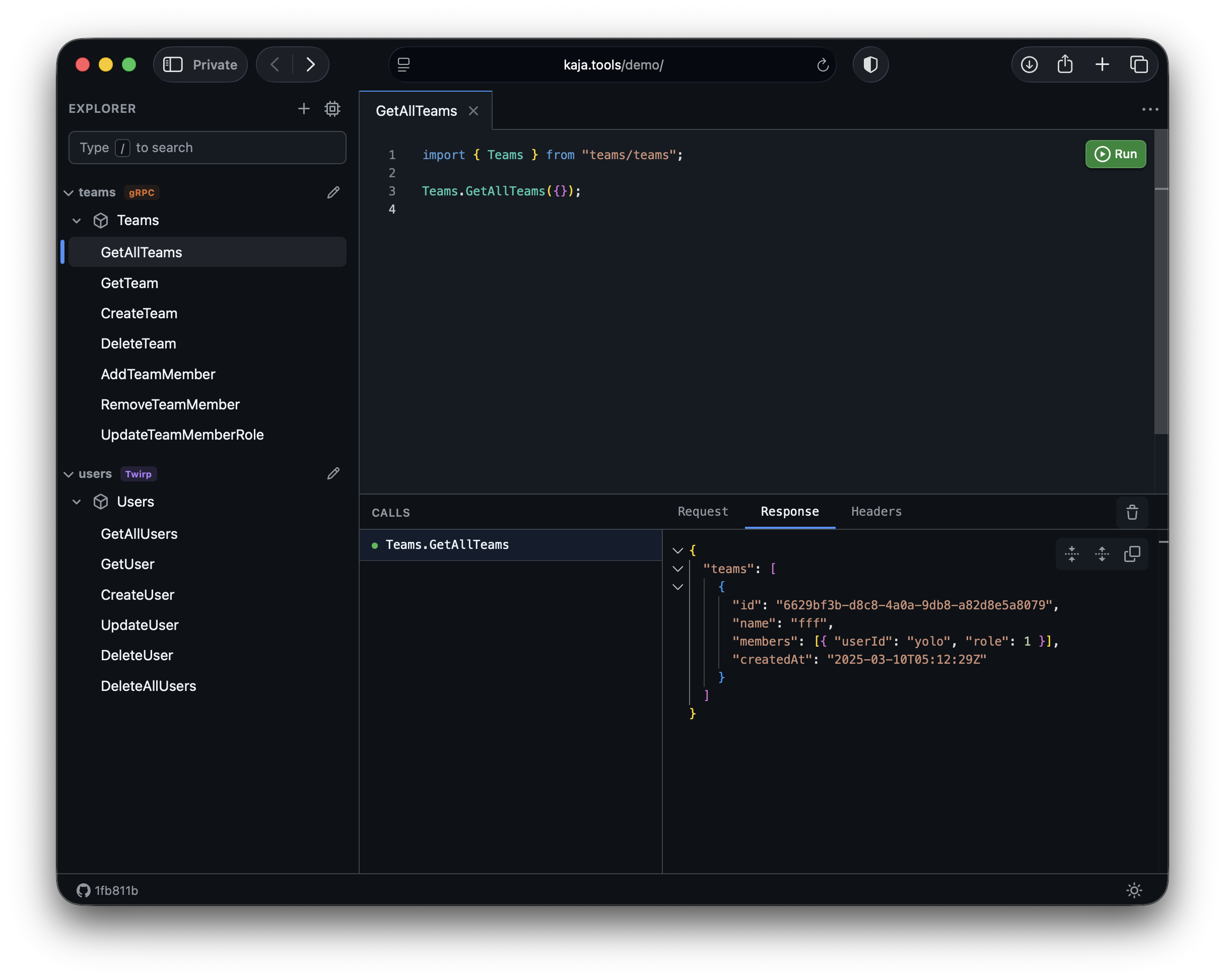
Task: Collapse all response JSON nodes icon
Action: (1071, 554)
